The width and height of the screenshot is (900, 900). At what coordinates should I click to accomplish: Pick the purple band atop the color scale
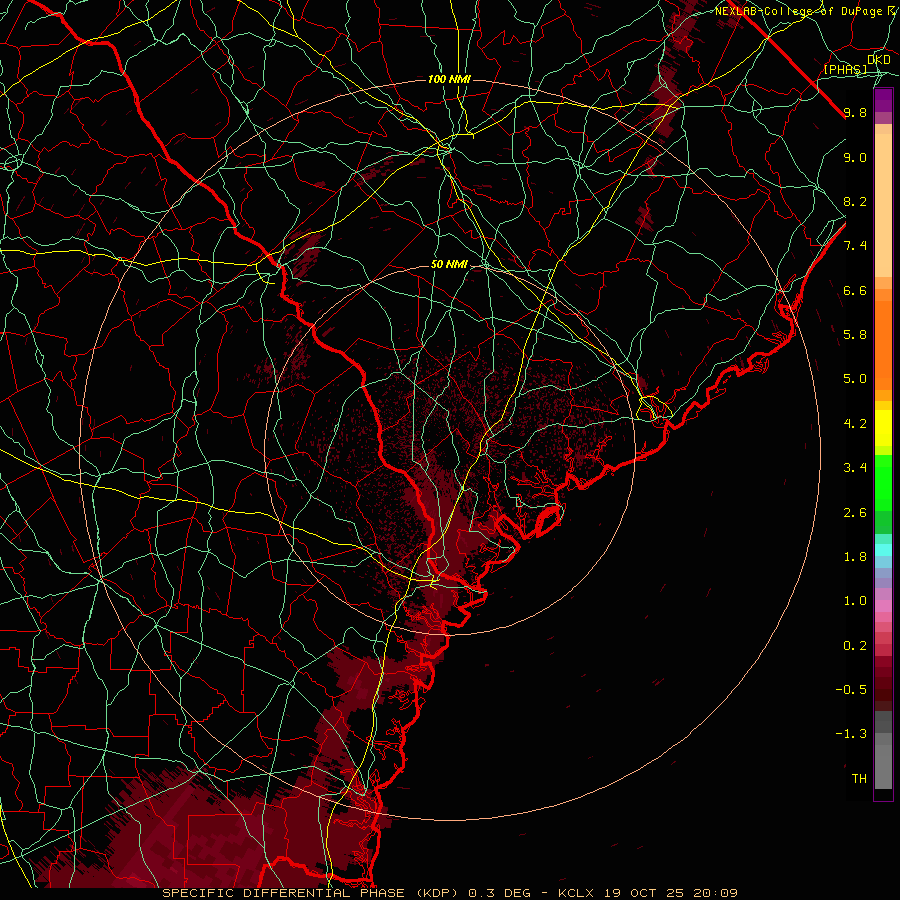[x=883, y=101]
